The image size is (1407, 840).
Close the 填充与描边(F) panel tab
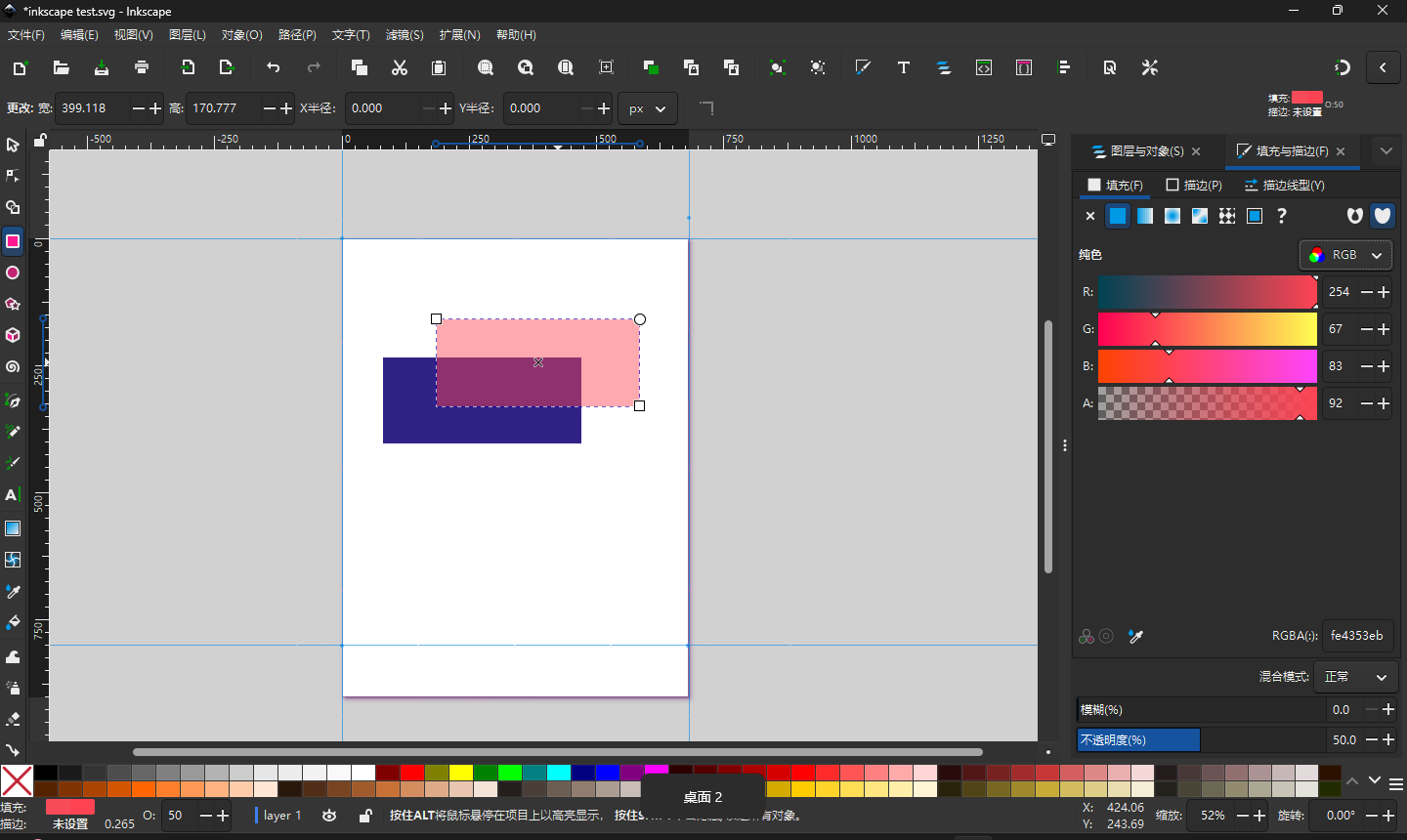coord(1341,151)
